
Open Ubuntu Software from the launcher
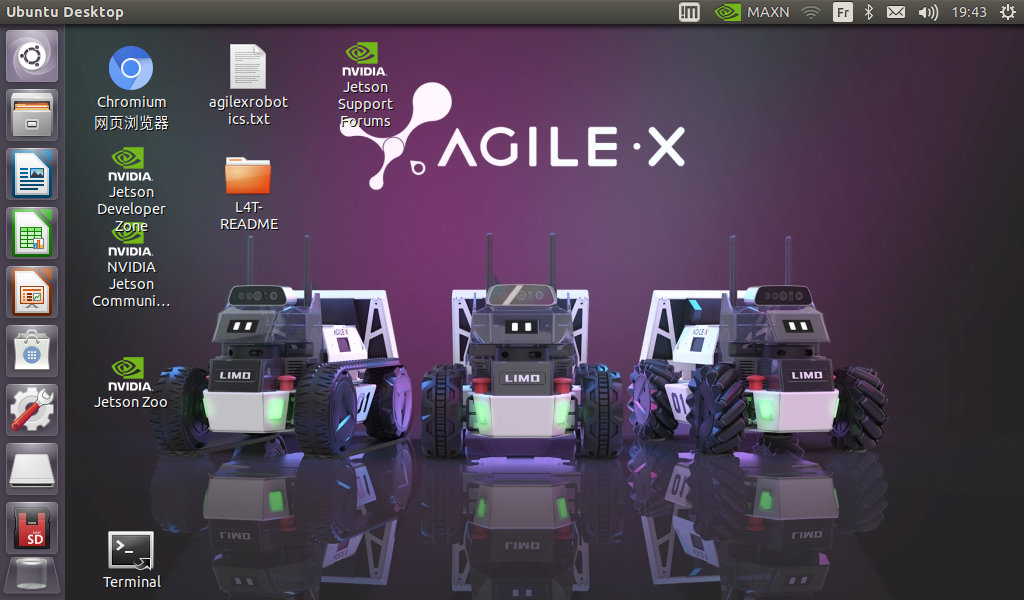pos(32,351)
